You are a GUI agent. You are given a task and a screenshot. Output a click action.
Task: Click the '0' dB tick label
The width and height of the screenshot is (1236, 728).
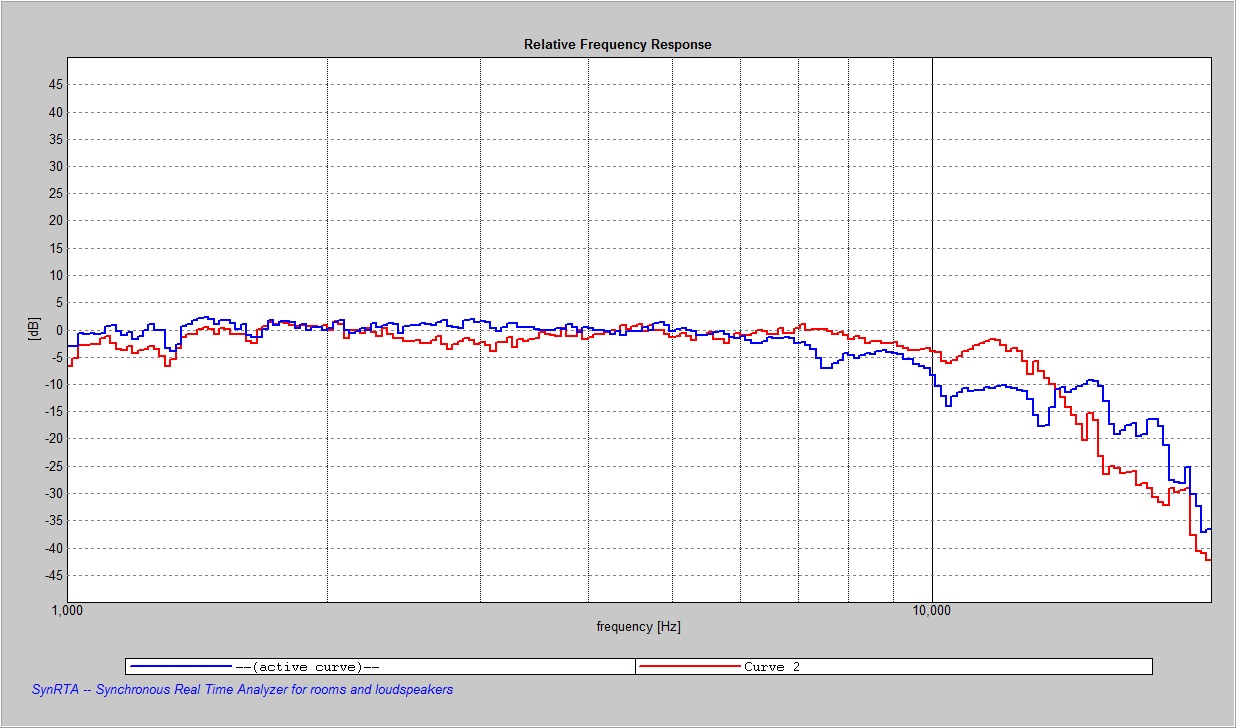60,330
